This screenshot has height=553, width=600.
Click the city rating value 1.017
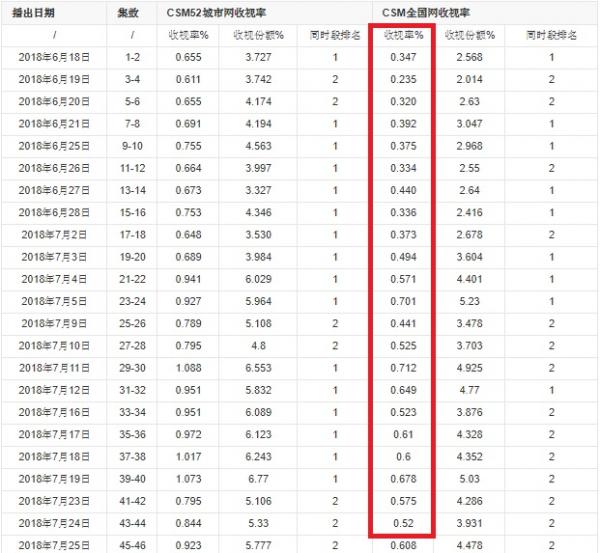coord(188,457)
